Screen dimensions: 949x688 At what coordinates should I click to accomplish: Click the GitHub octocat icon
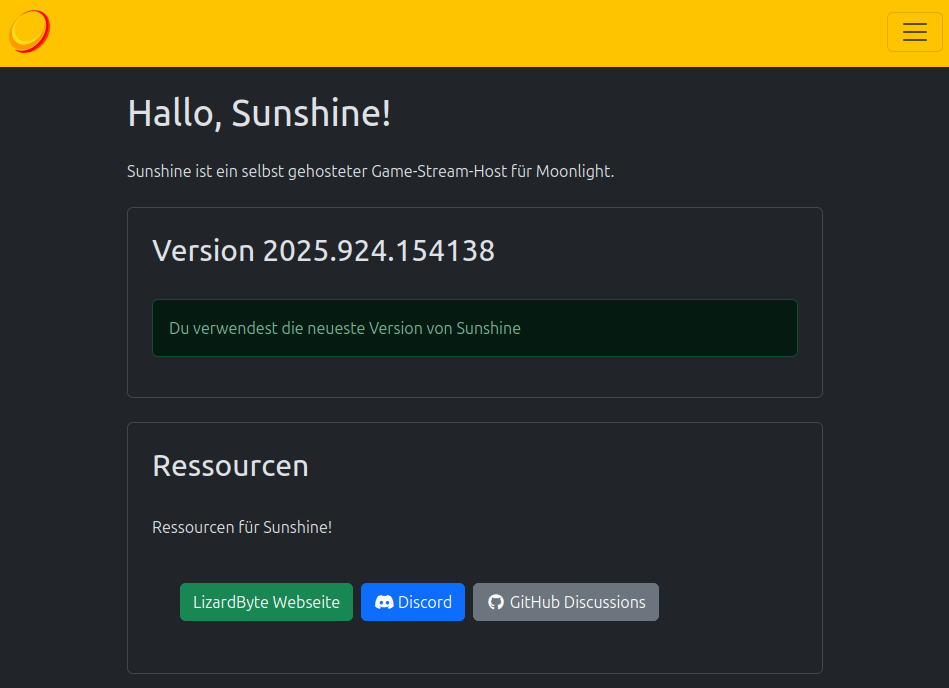495,602
